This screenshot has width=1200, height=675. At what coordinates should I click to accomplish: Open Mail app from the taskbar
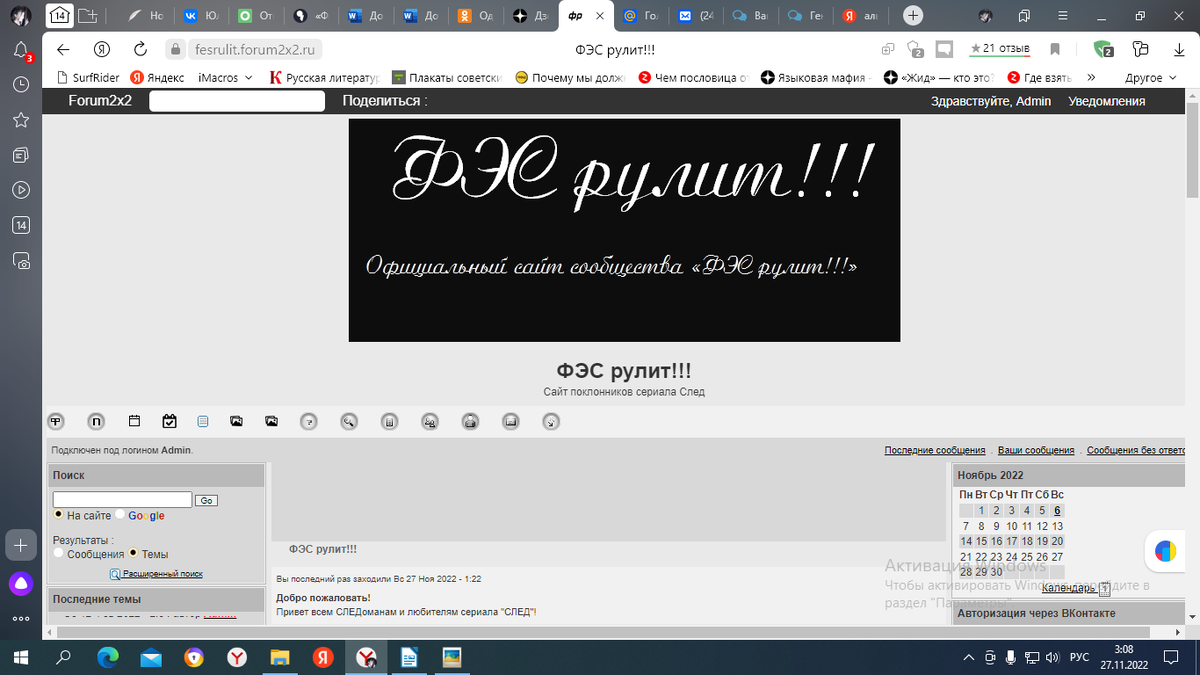click(x=151, y=657)
